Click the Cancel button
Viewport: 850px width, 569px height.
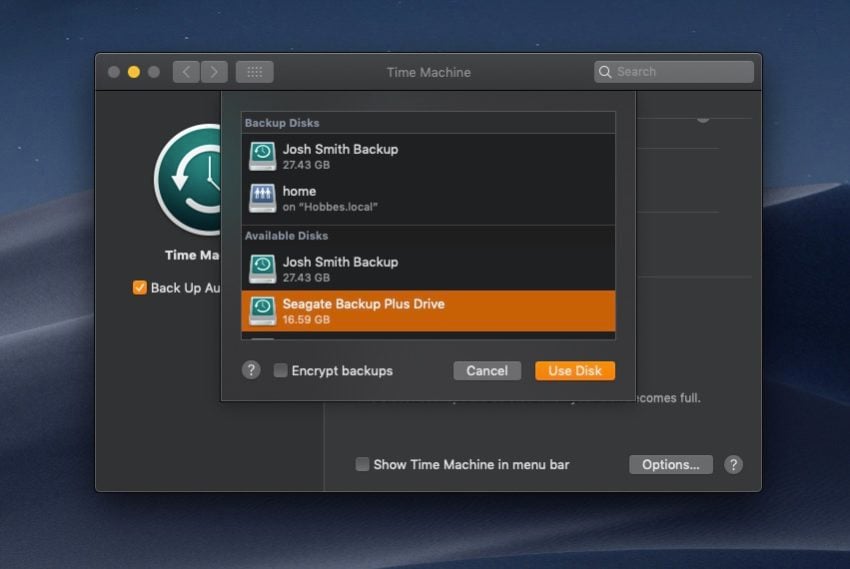tap(487, 371)
